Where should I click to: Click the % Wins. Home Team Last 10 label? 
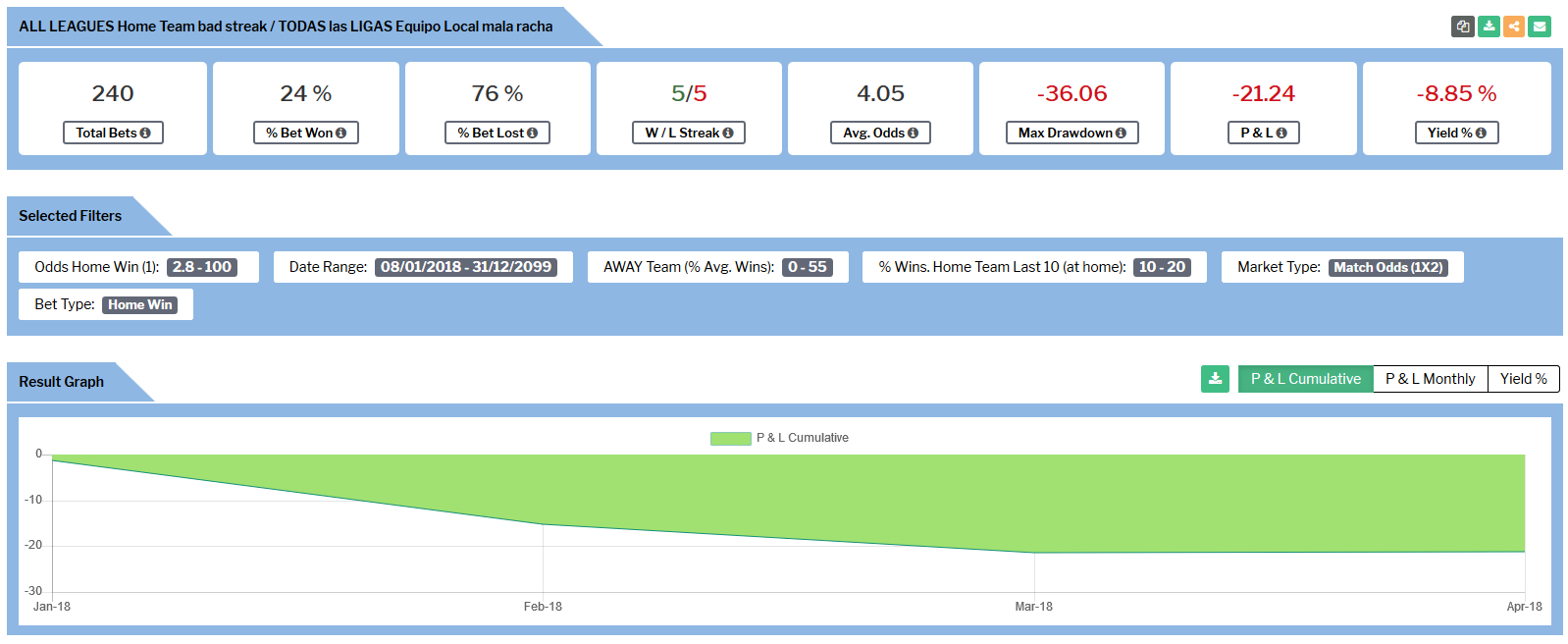pos(1002,267)
